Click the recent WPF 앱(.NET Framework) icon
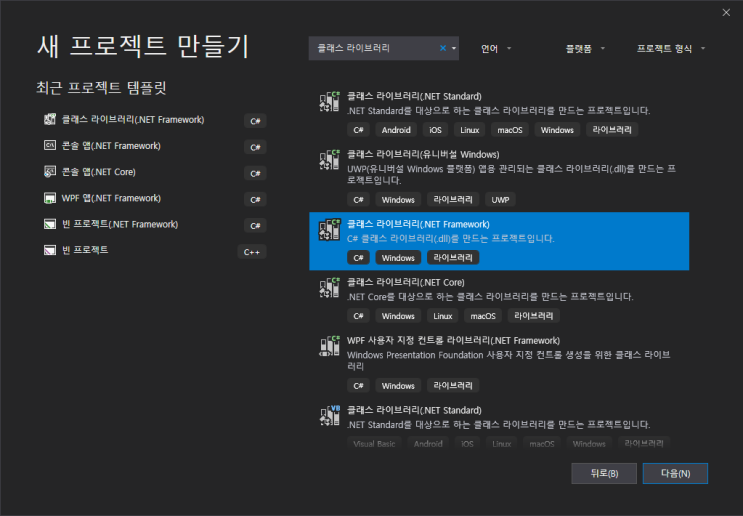The height and width of the screenshot is (516, 743). coord(50,198)
